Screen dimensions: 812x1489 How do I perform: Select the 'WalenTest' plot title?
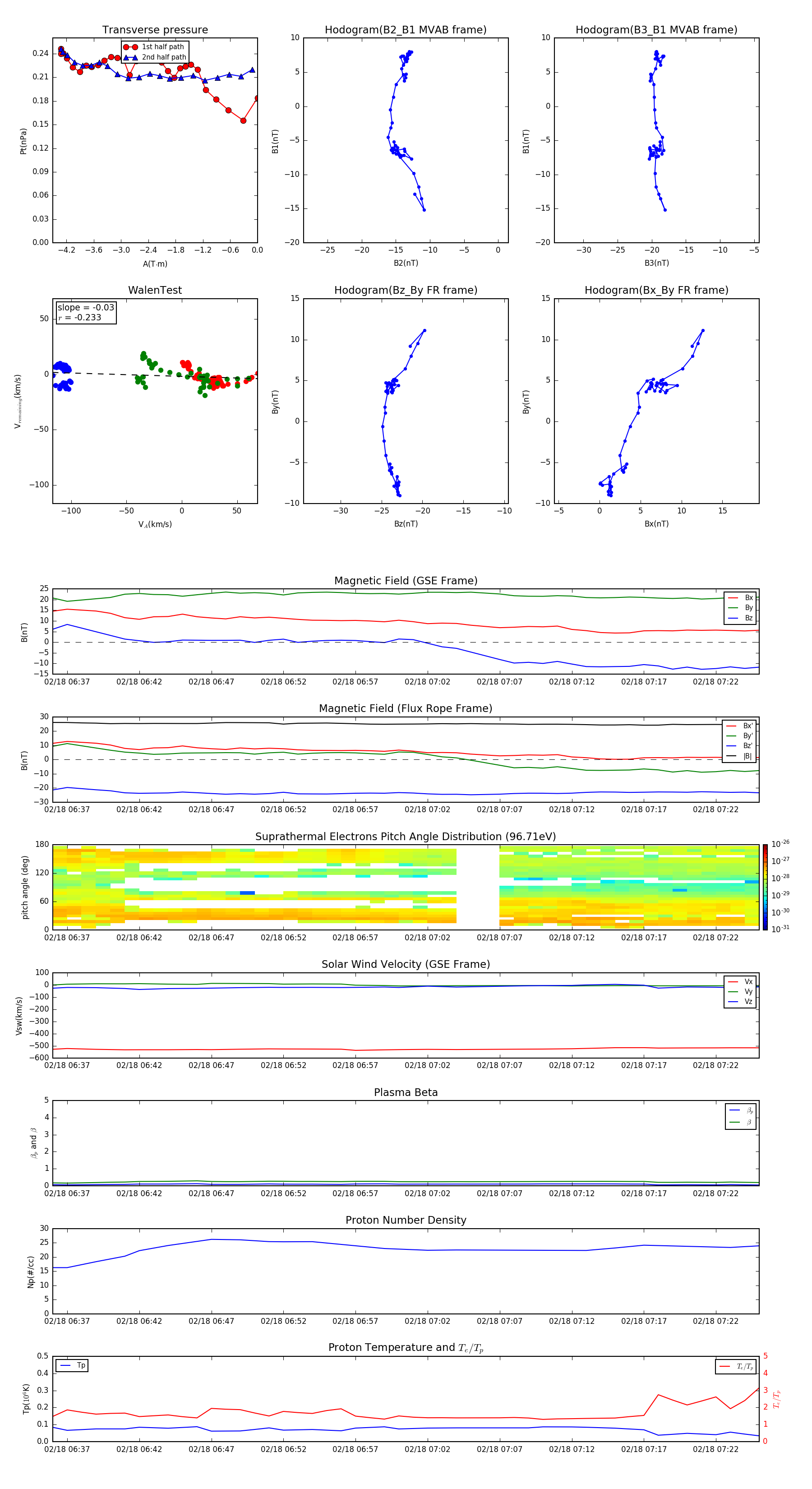coord(155,290)
